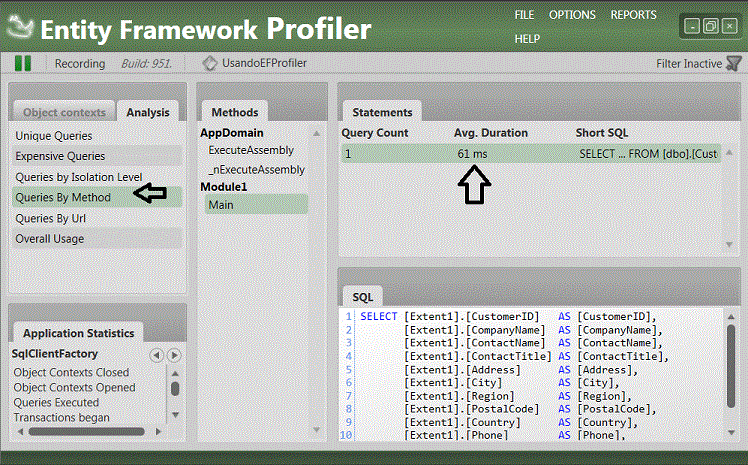Click the SQL pane scroll down arrow
Image resolution: width=748 pixels, height=465 pixels.
click(731, 433)
